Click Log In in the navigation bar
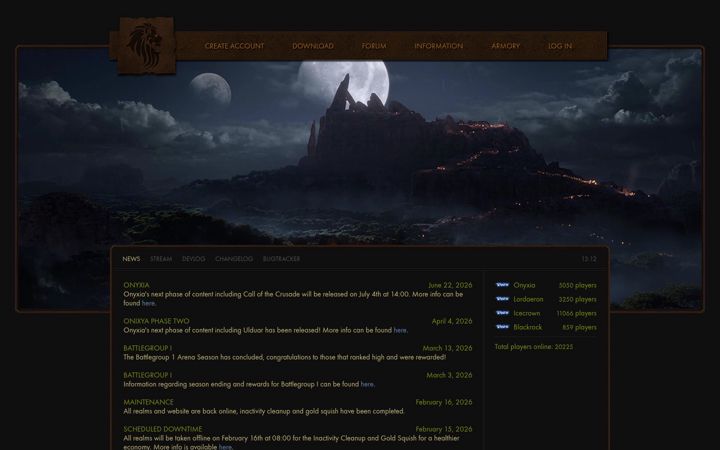 (560, 46)
